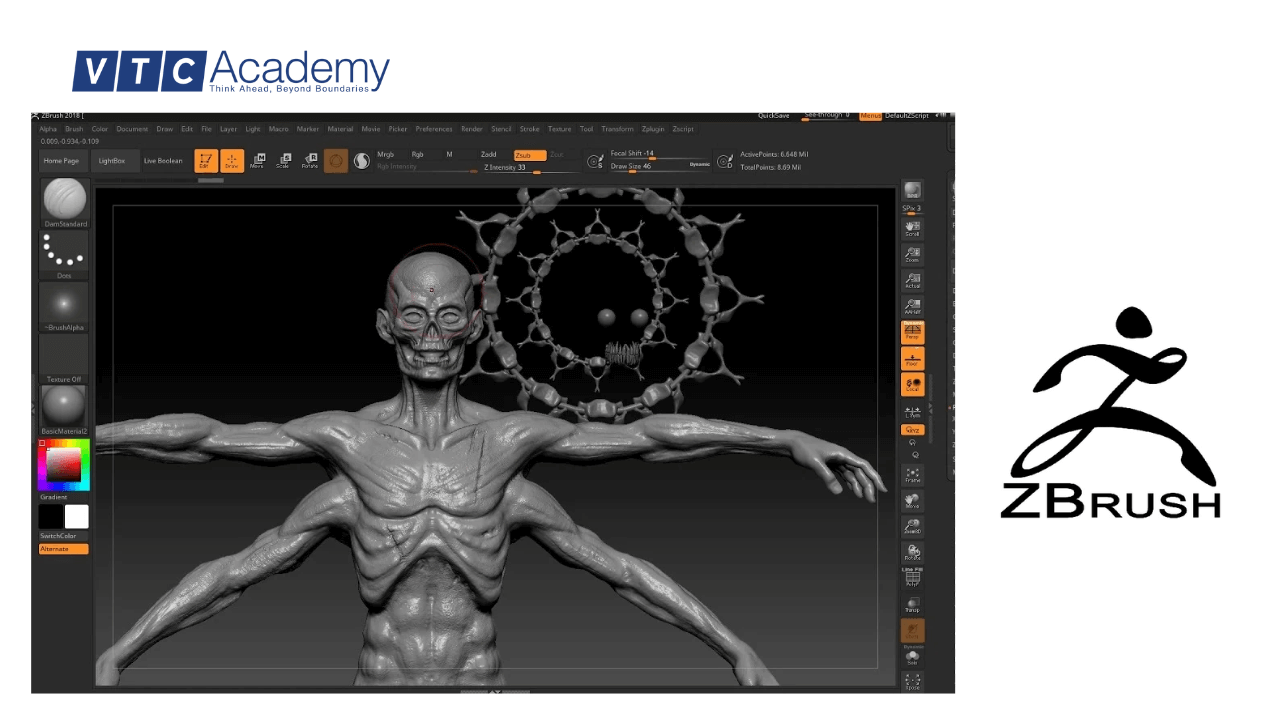
Task: Open the Texture Off selector
Action: tap(65, 359)
